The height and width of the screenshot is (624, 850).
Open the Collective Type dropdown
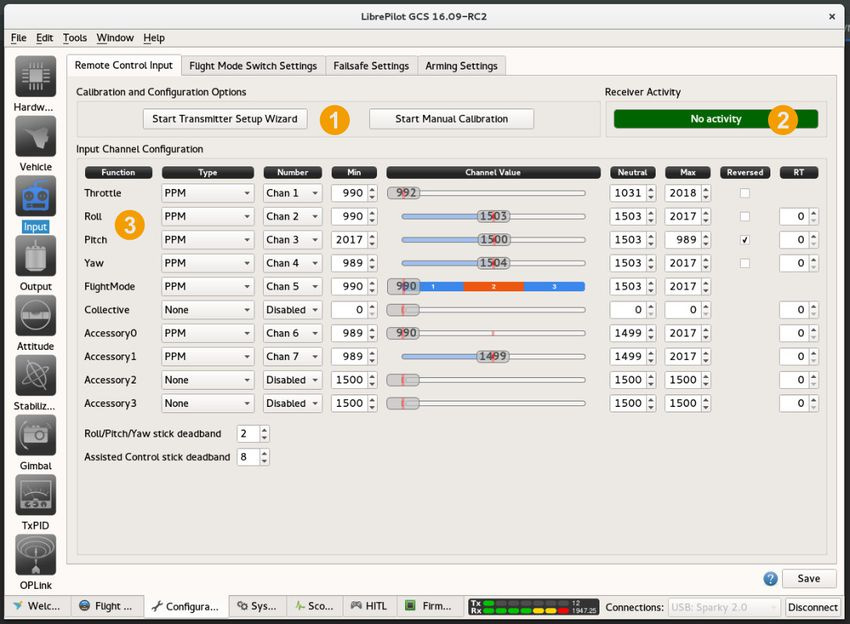click(x=208, y=310)
